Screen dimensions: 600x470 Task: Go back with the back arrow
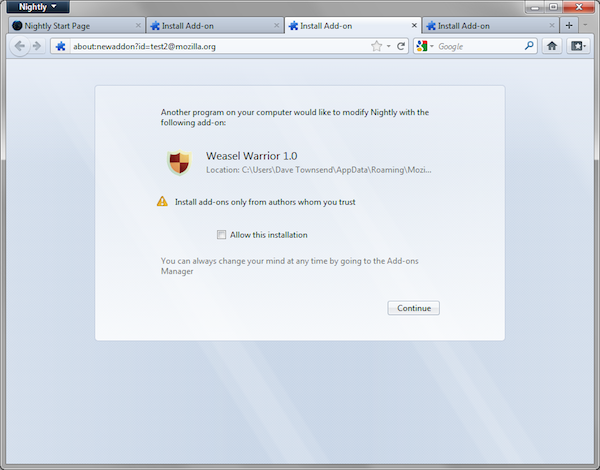click(20, 46)
